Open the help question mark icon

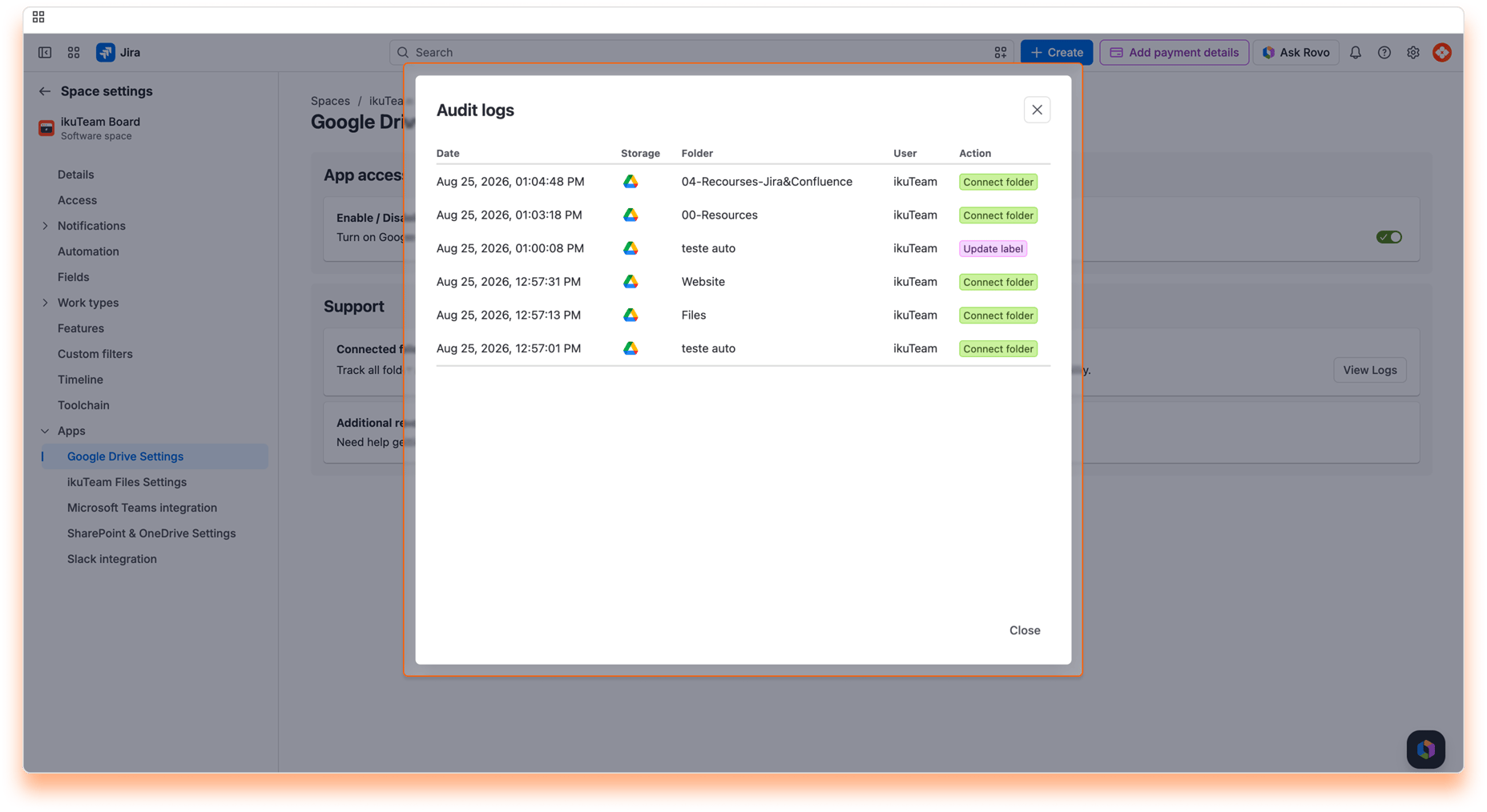(x=1384, y=52)
